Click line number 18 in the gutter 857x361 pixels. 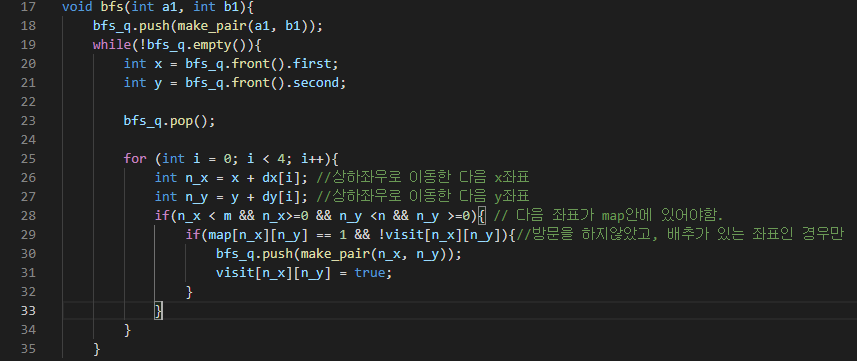(x=27, y=26)
